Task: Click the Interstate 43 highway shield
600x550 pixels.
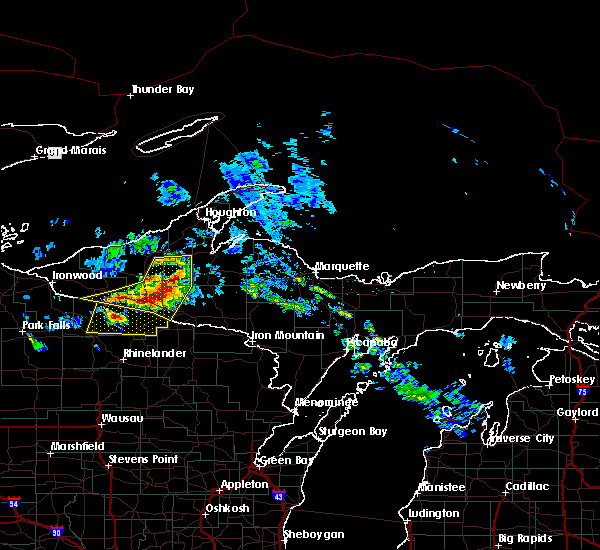Action: [279, 495]
